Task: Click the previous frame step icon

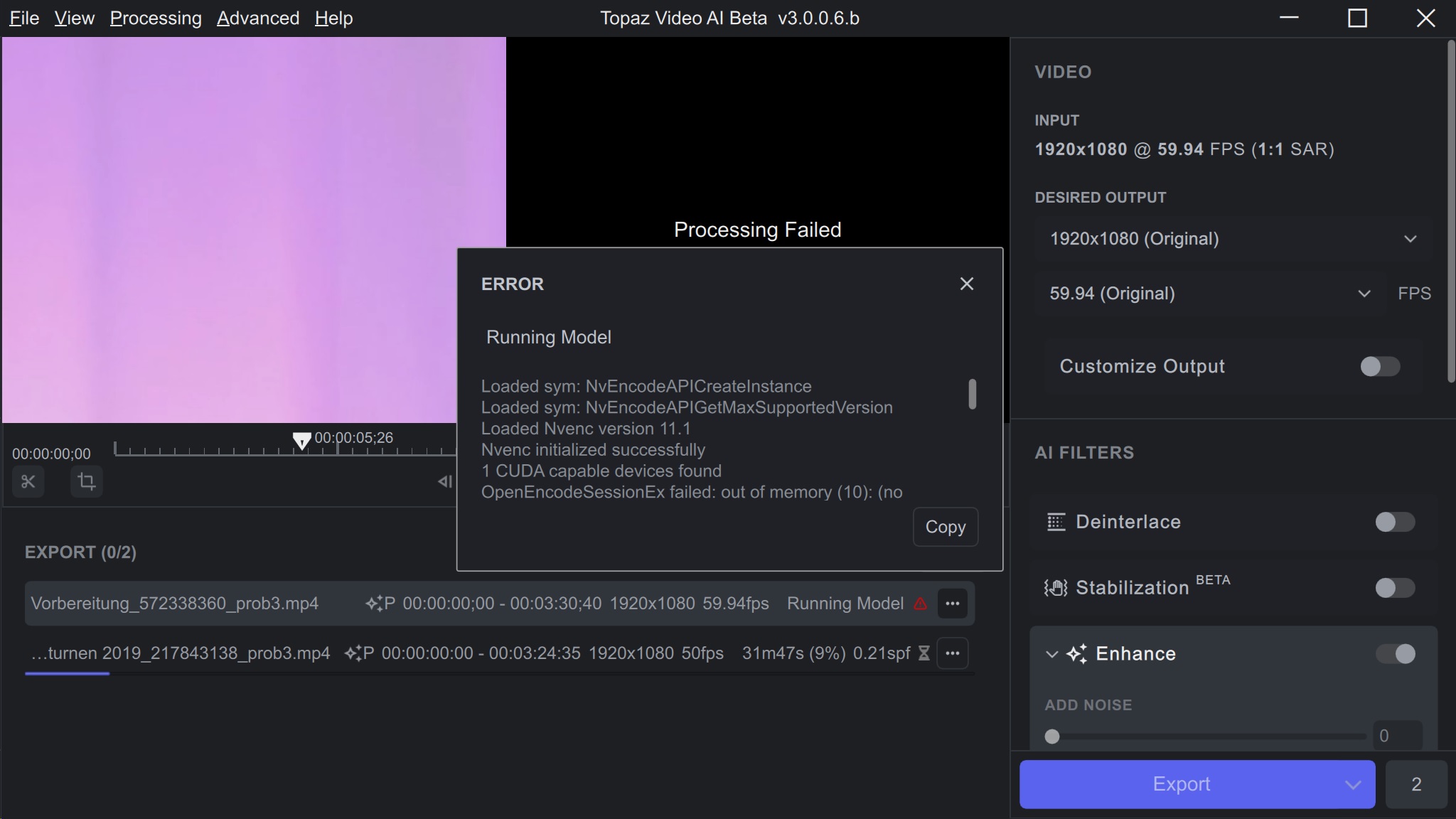Action: pyautogui.click(x=445, y=482)
